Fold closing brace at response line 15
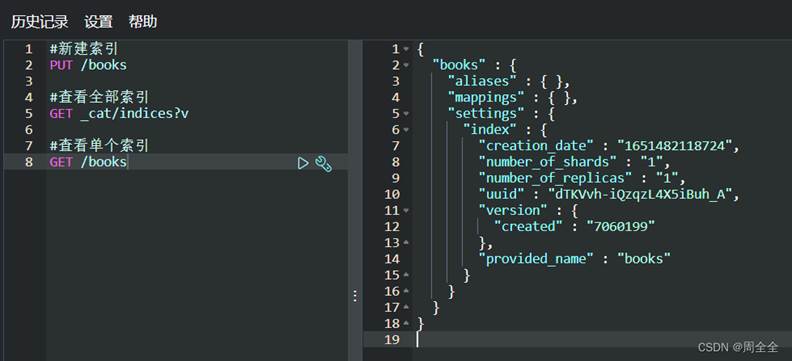Screen dimensions: 792x361 pos(406,275)
